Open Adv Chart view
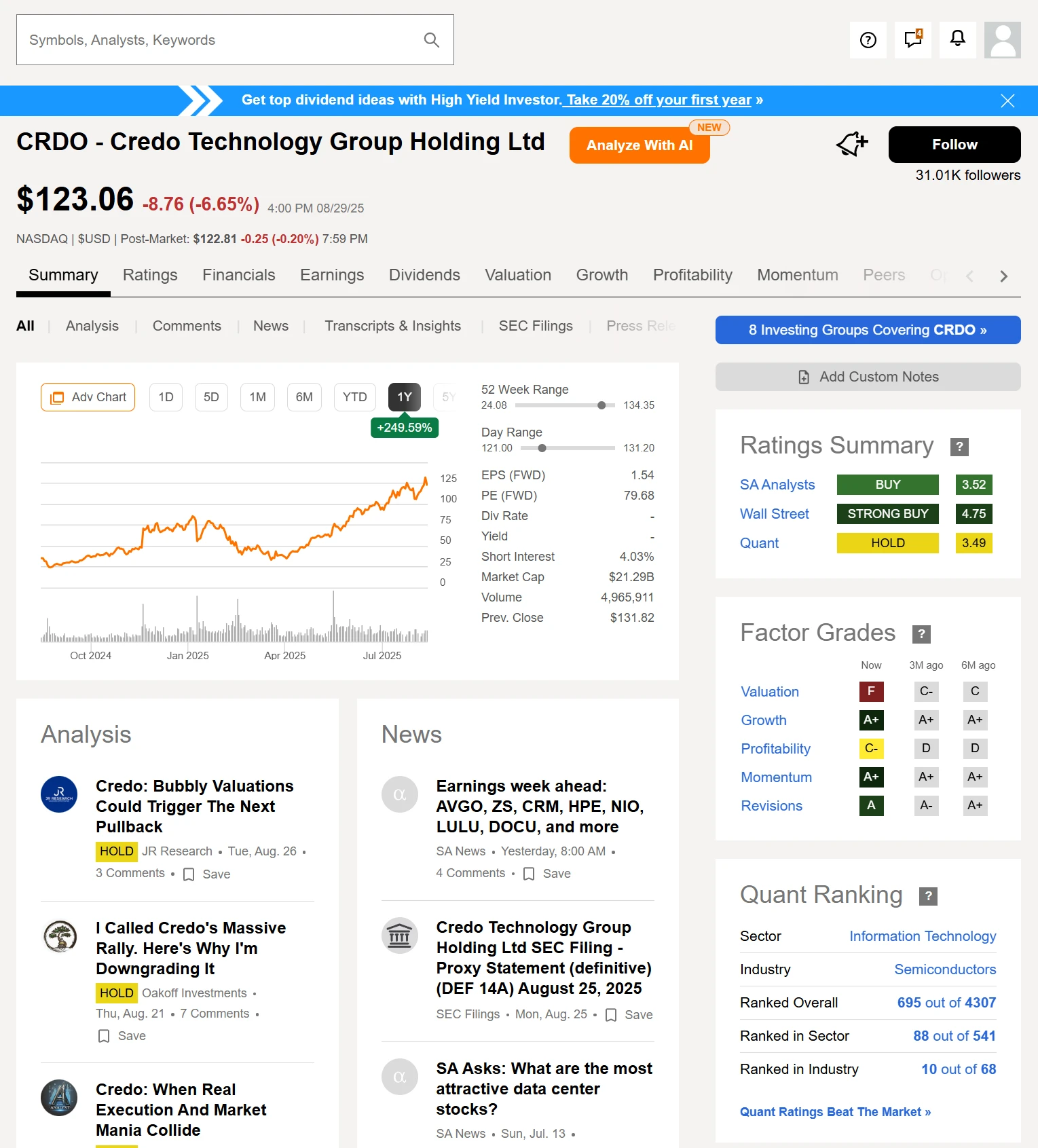The height and width of the screenshot is (1148, 1038). point(88,397)
